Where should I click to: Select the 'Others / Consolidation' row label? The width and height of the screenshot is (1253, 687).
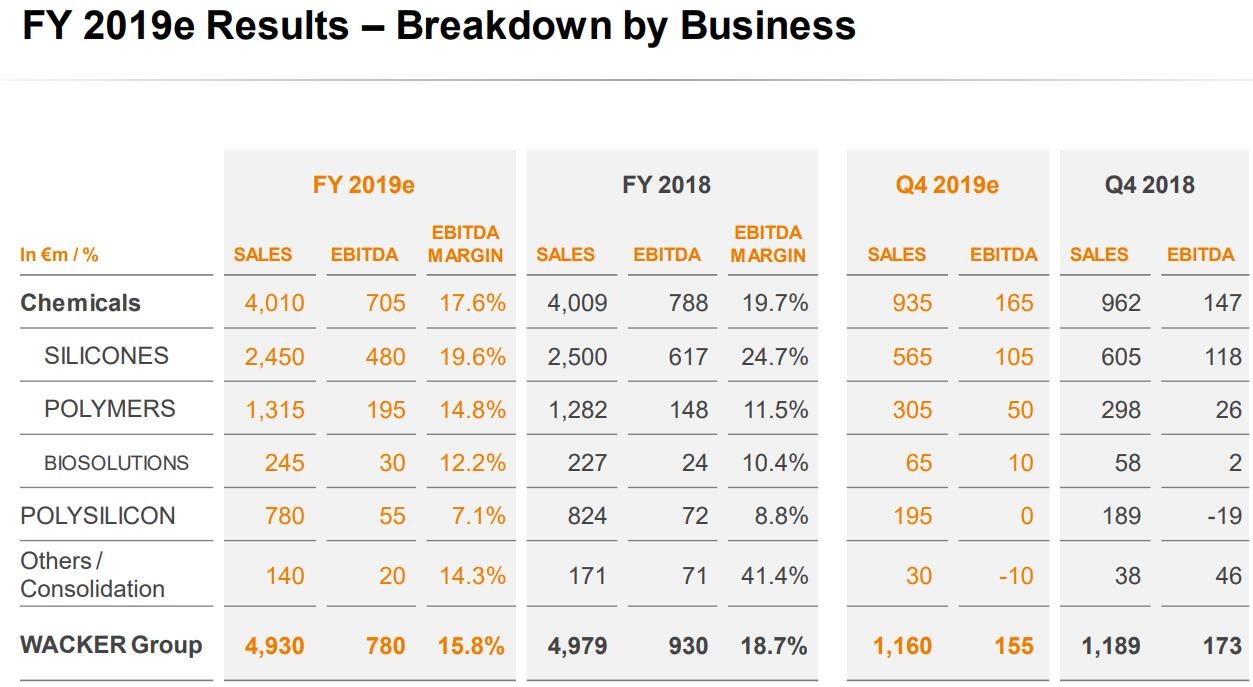tap(93, 575)
